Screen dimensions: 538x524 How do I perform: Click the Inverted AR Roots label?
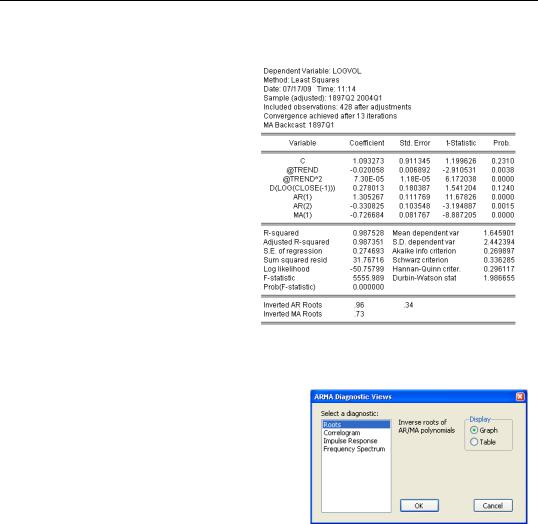(293, 305)
